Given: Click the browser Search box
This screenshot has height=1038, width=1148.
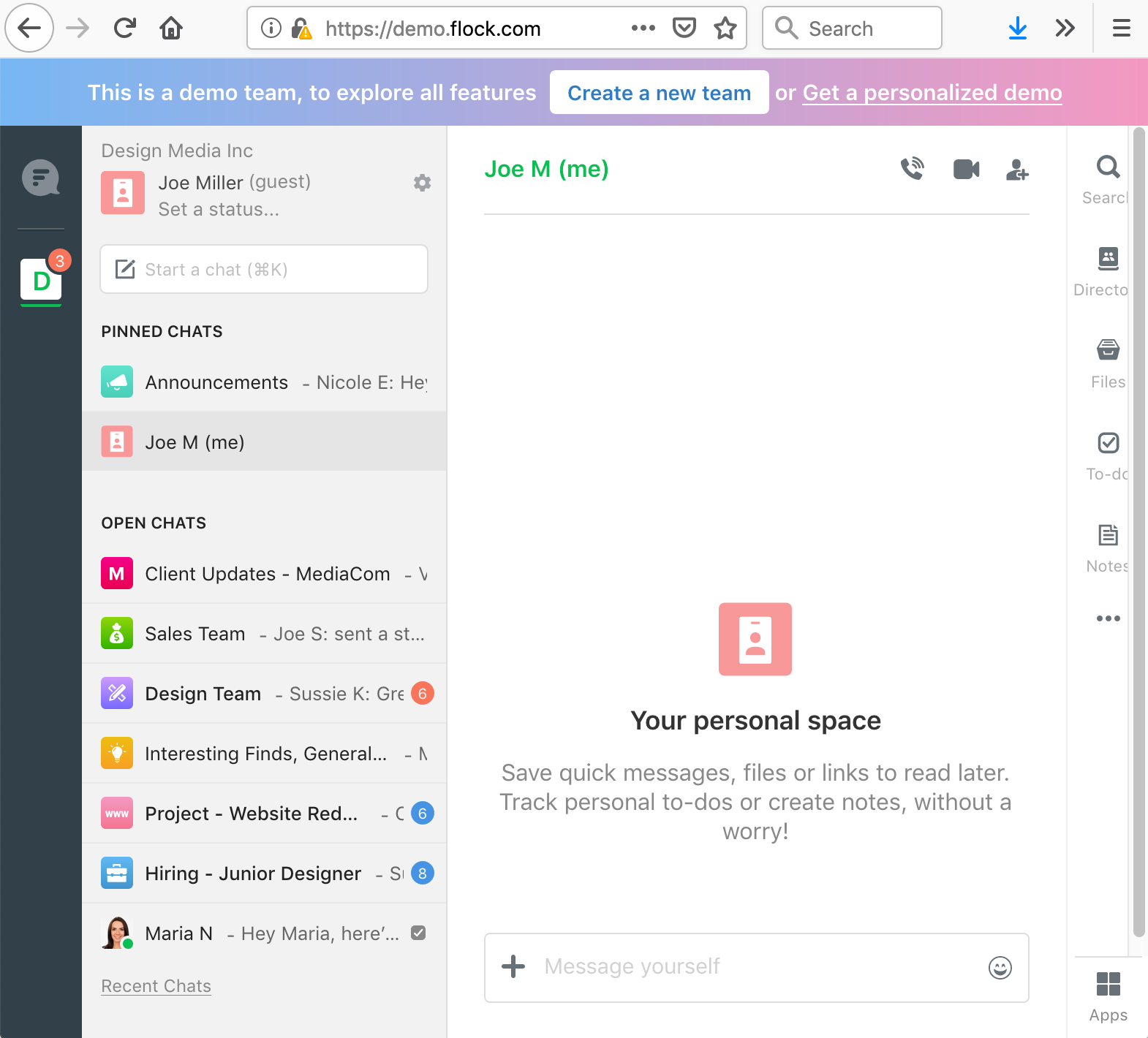Looking at the screenshot, I should 852,28.
